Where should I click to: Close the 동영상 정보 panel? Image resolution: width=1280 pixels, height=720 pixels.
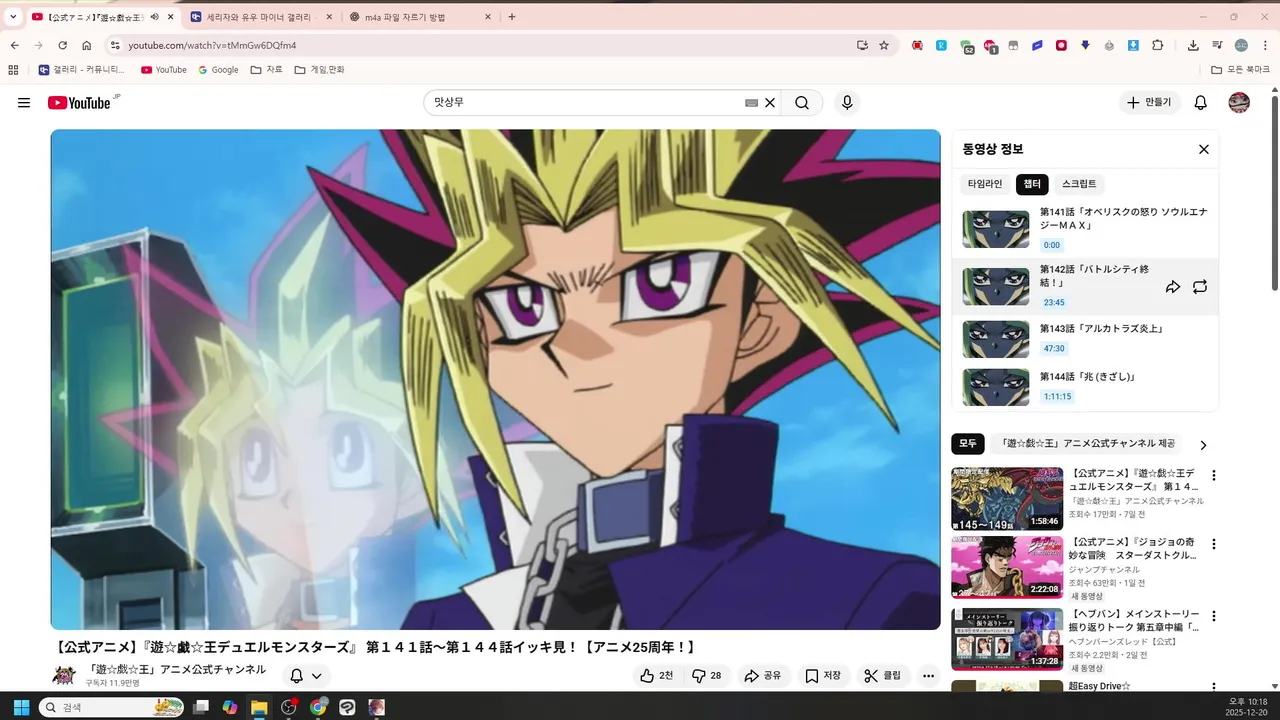[1204, 149]
